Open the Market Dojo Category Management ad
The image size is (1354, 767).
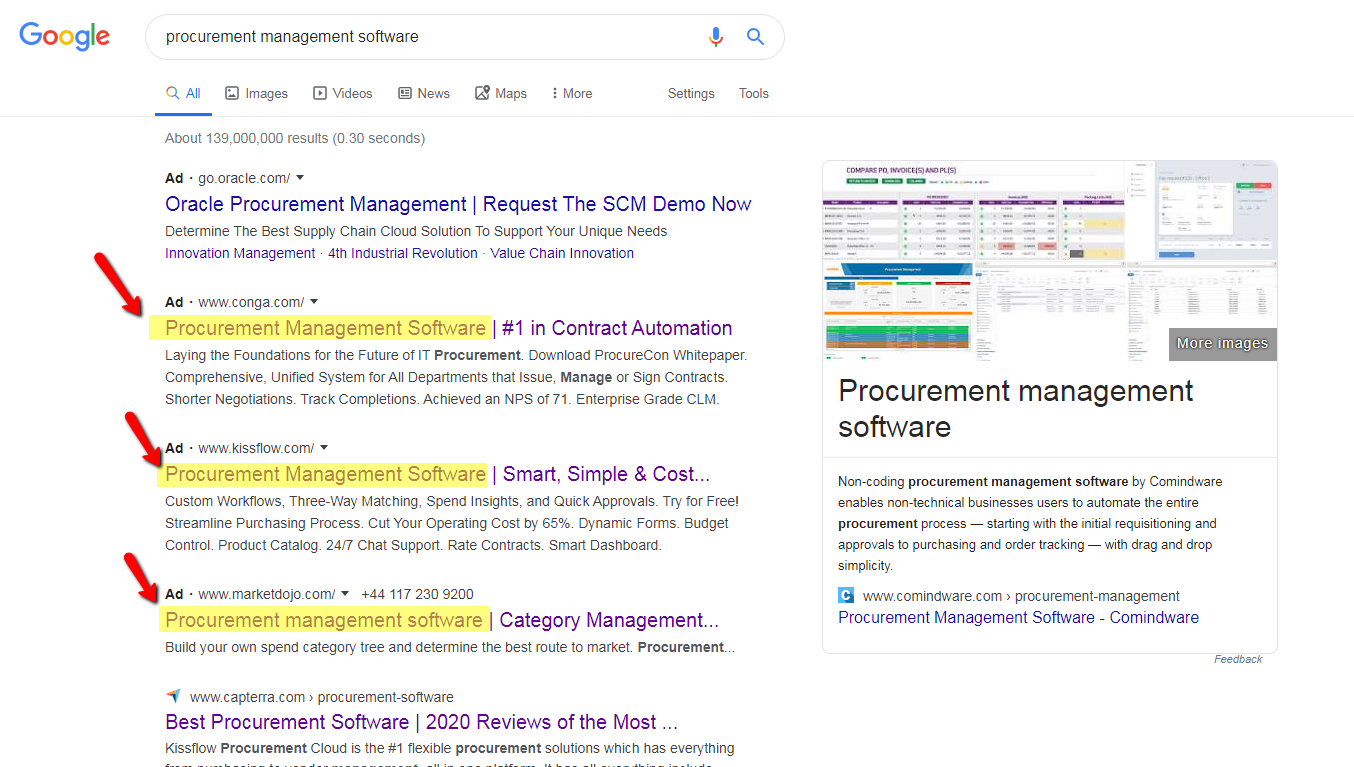441,620
